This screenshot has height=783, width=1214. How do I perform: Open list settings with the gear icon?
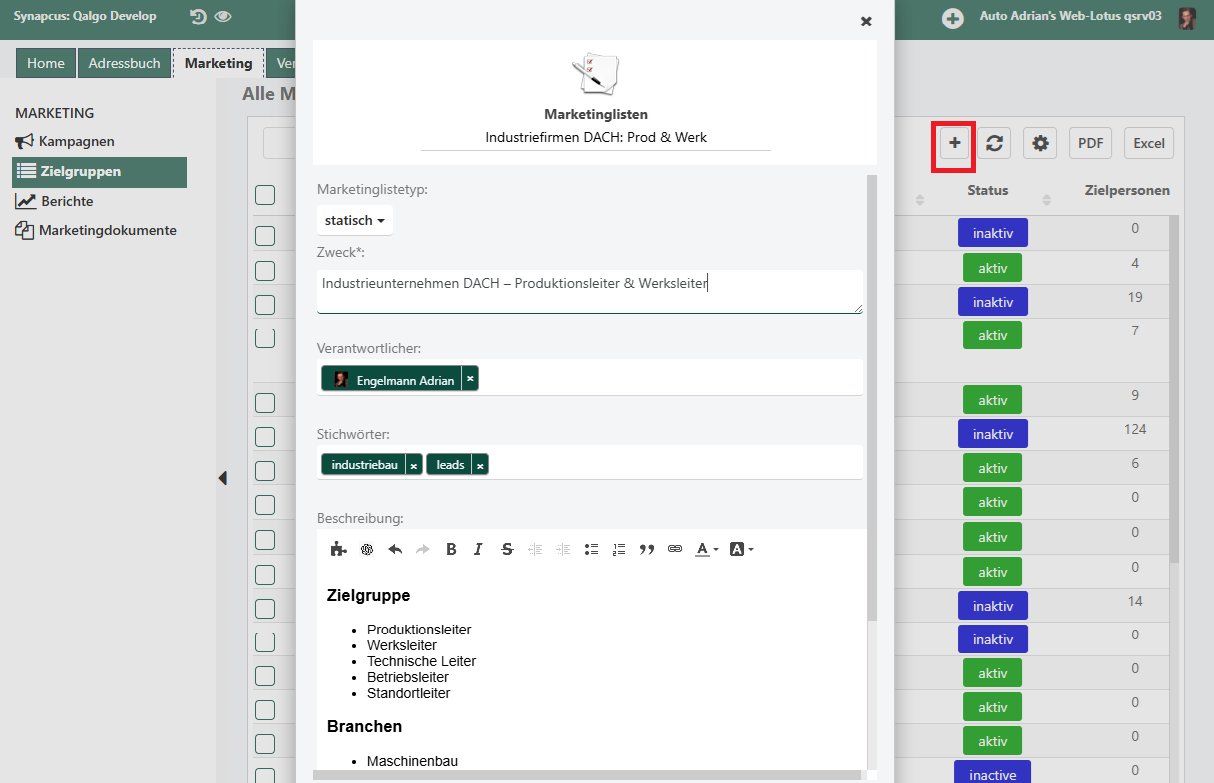[x=1041, y=143]
